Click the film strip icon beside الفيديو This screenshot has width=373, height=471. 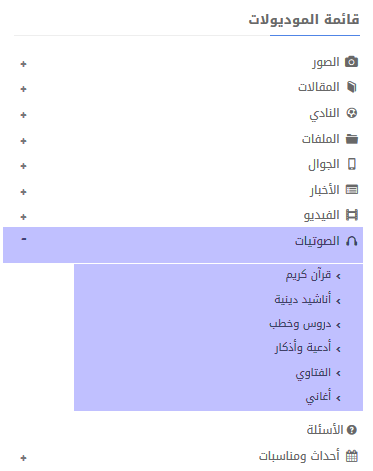(351, 215)
